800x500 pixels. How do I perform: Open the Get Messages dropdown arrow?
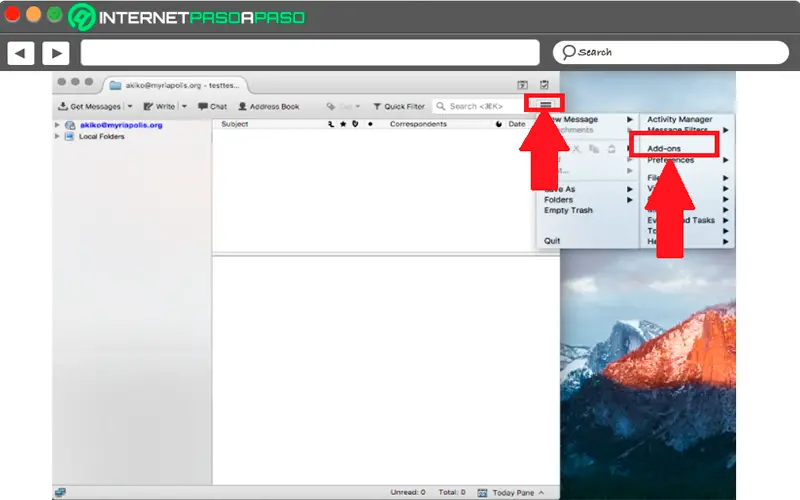point(130,106)
